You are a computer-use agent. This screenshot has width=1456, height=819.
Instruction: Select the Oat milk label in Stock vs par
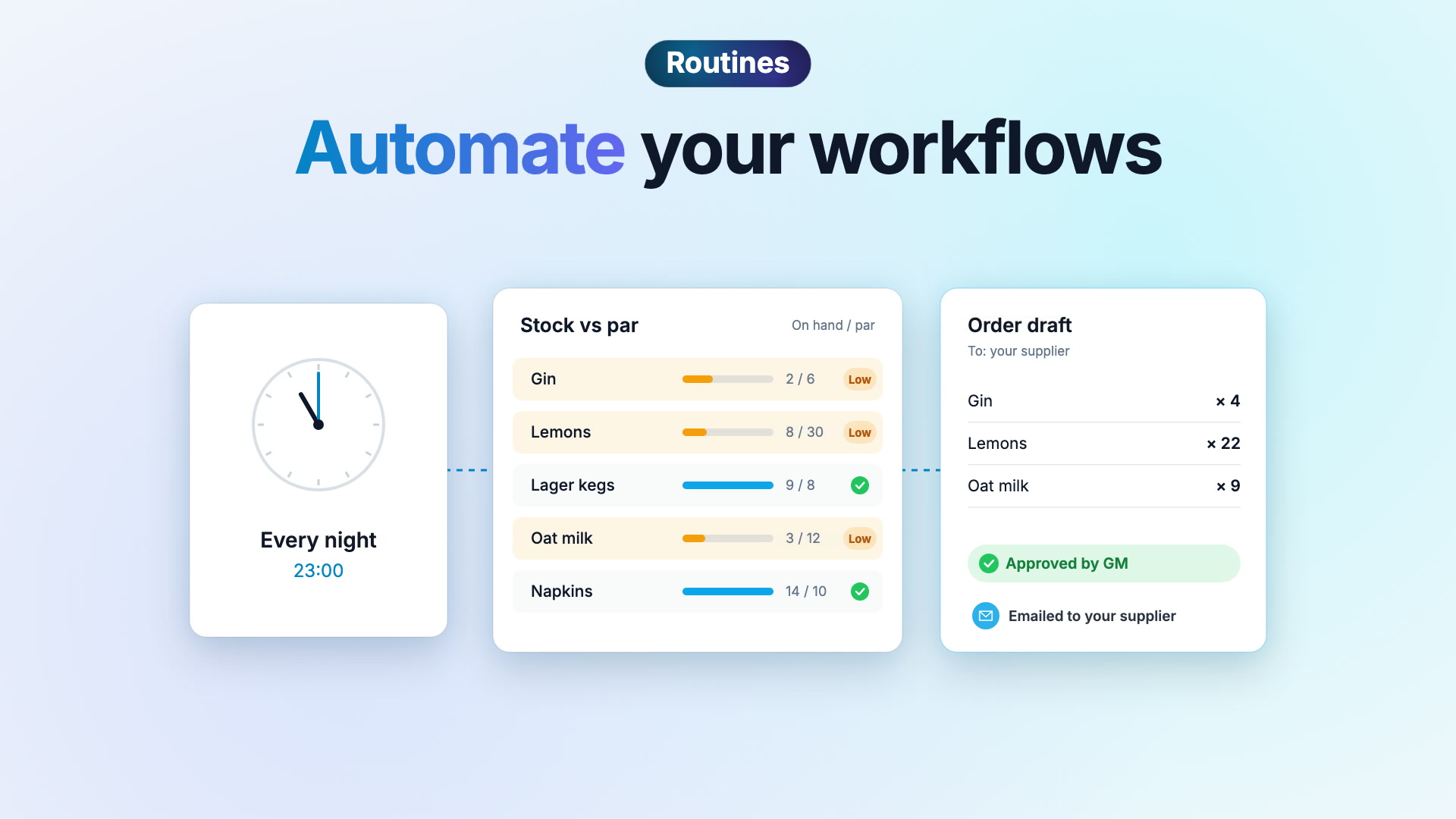561,538
